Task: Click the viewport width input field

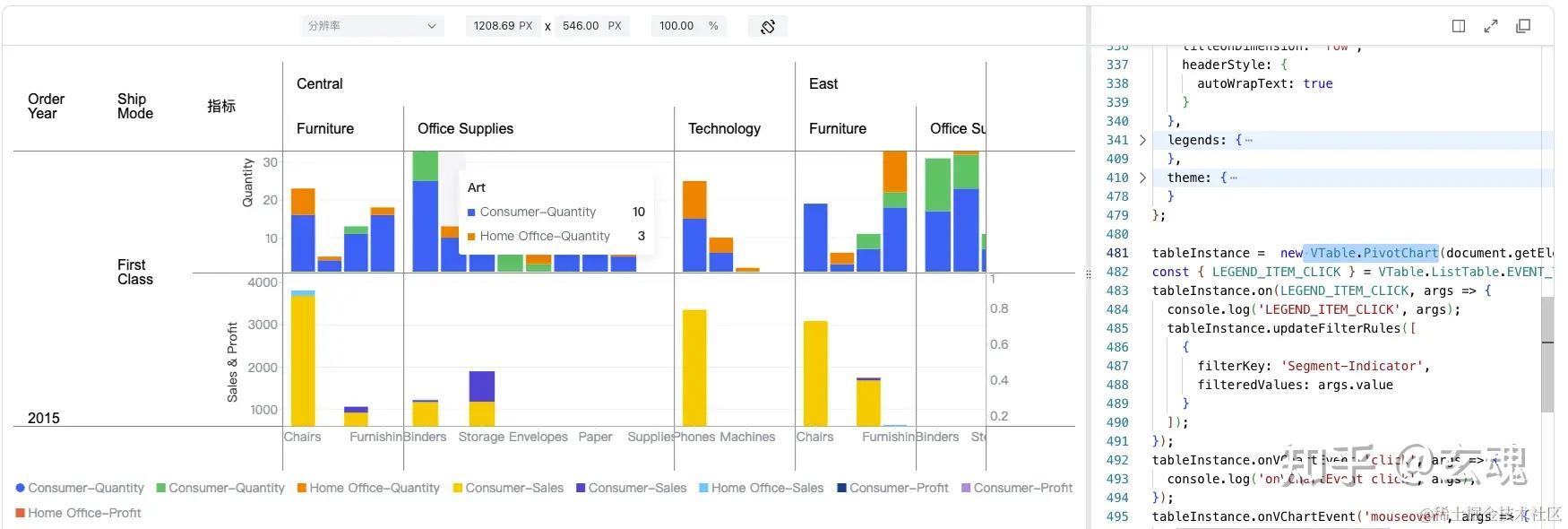Action: [503, 26]
